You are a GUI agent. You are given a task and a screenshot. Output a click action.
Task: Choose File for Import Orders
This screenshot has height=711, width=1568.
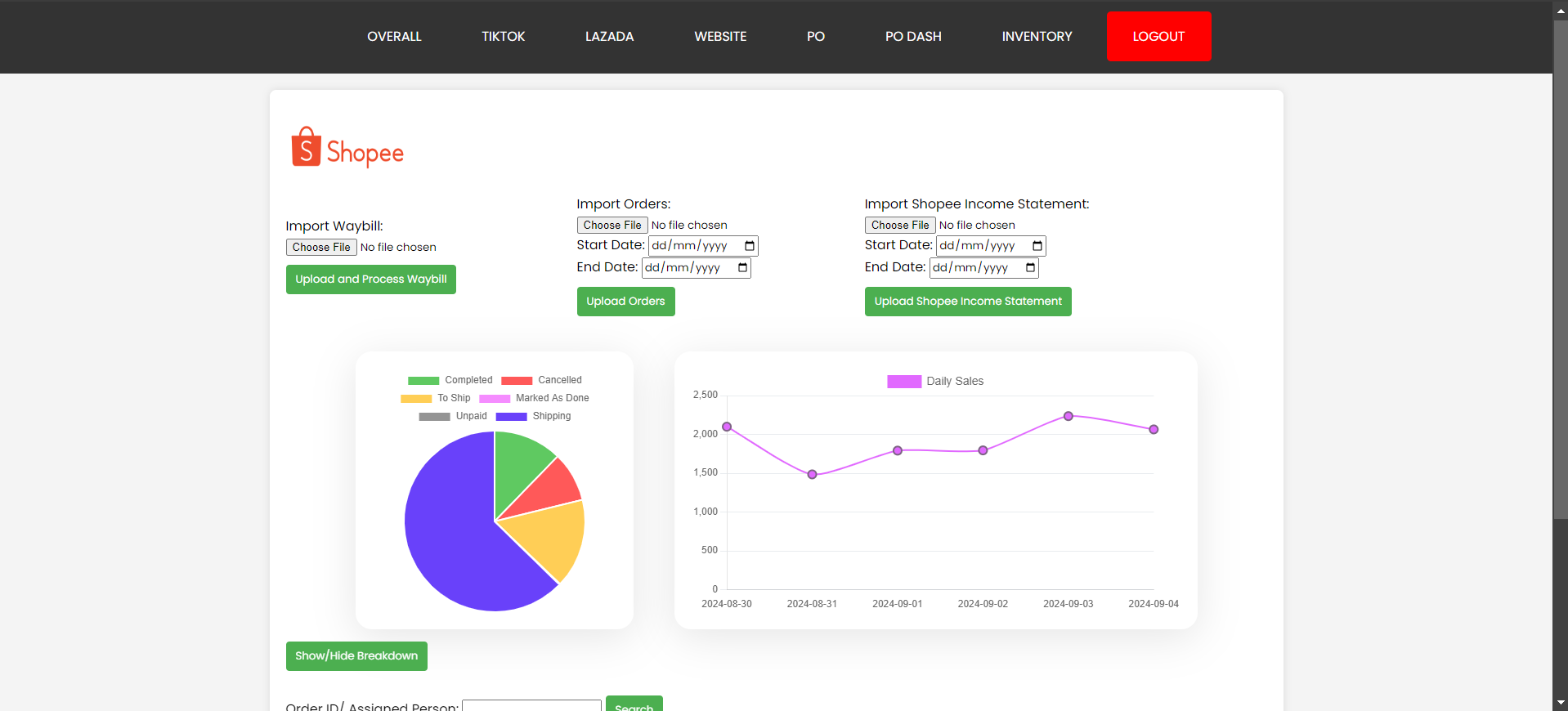(612, 226)
